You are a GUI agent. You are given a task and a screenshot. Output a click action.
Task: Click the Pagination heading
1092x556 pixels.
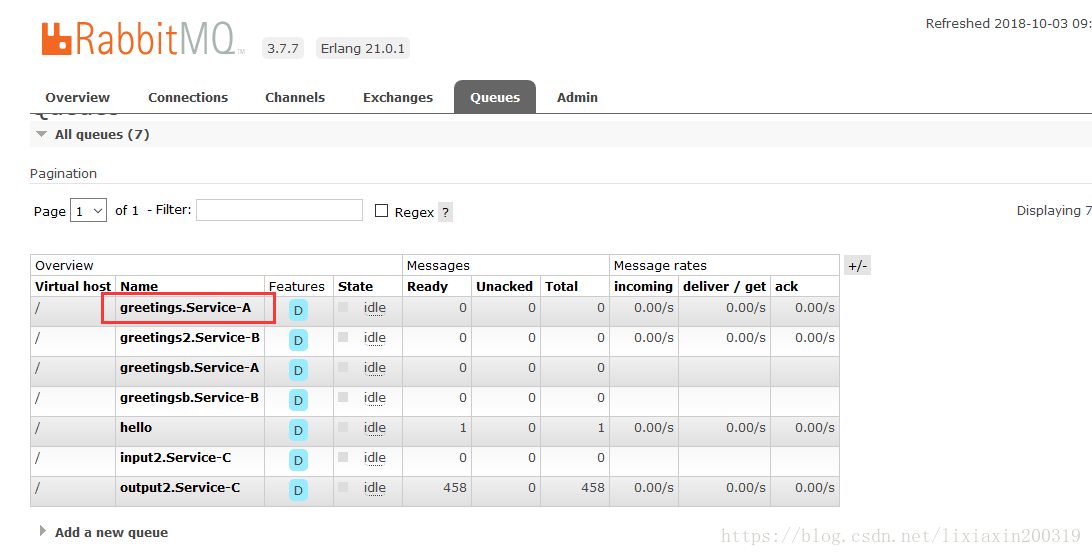point(63,173)
